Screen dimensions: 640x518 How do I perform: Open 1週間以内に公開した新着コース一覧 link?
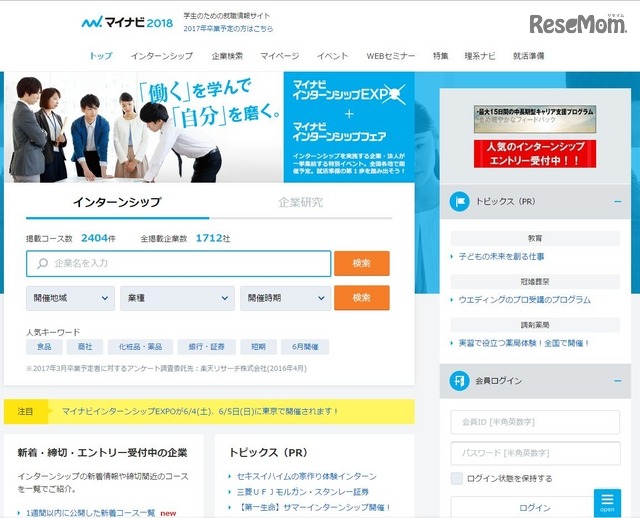pos(91,513)
